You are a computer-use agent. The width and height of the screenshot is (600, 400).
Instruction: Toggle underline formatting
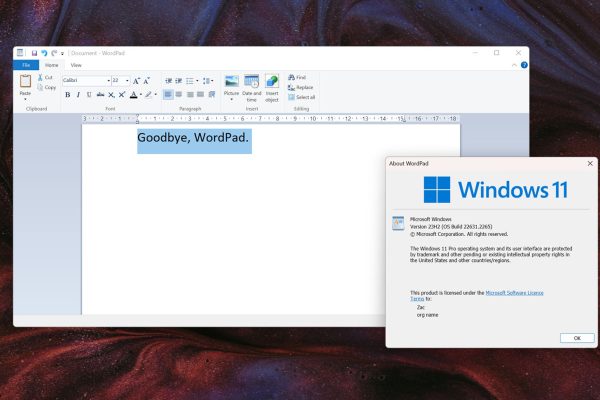[x=89, y=95]
